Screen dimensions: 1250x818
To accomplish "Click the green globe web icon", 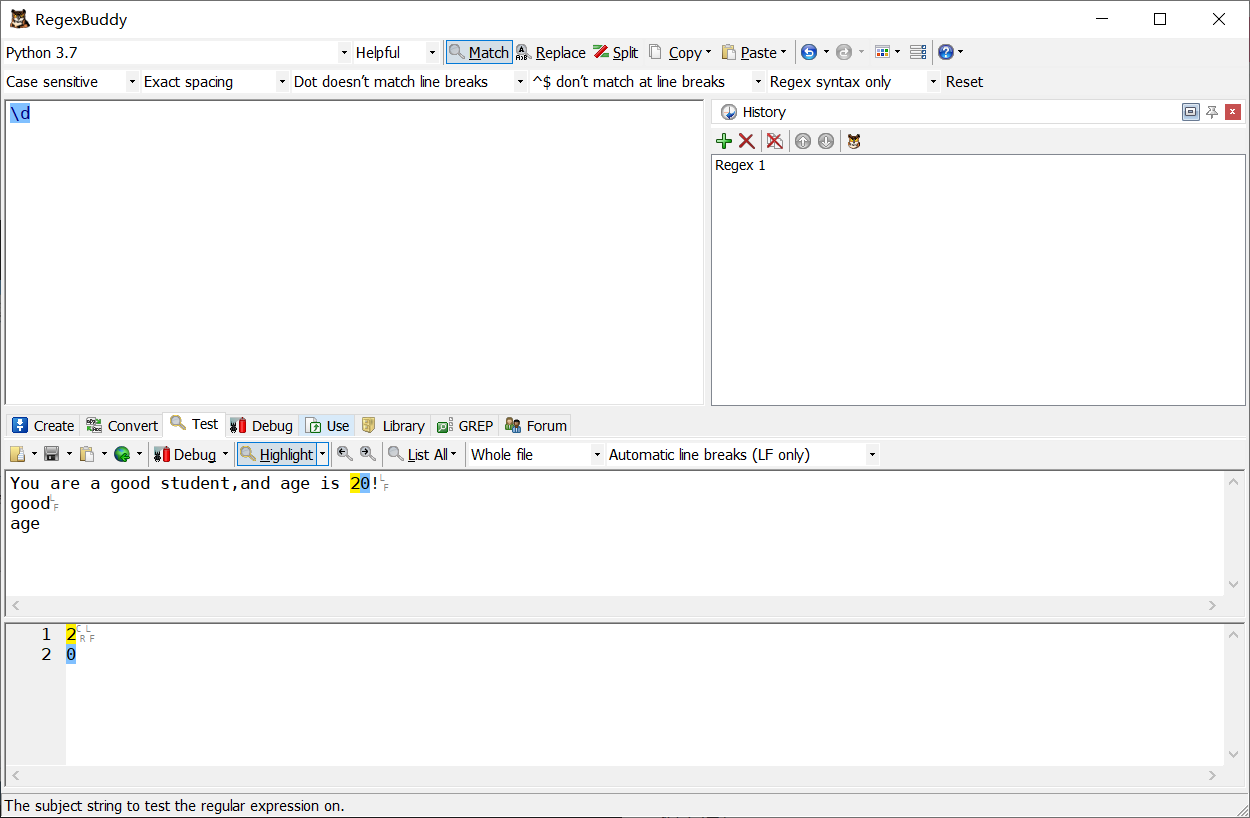I will tap(122, 454).
